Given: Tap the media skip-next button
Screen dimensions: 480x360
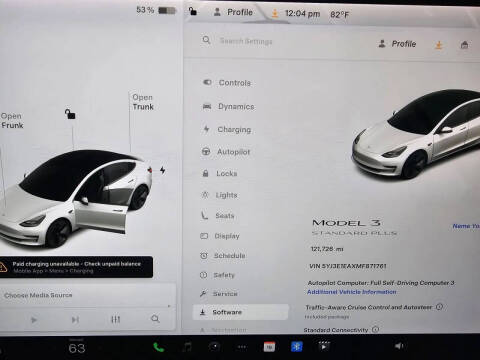Looking at the screenshot, I should click(x=75, y=320).
